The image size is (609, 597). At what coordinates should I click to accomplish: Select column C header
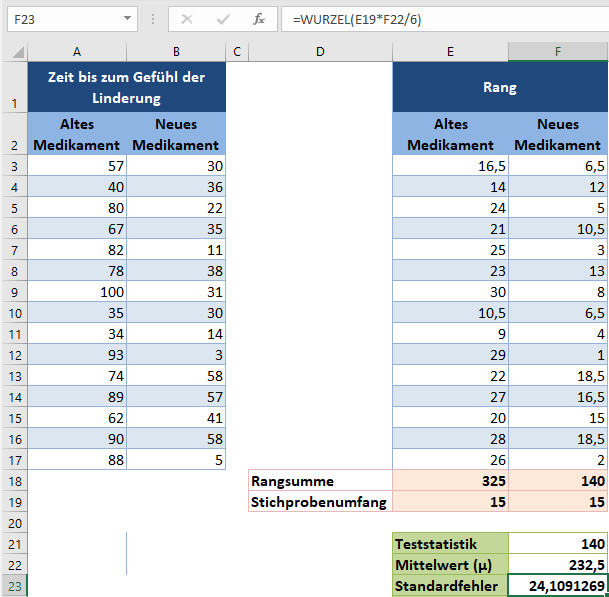[x=237, y=52]
